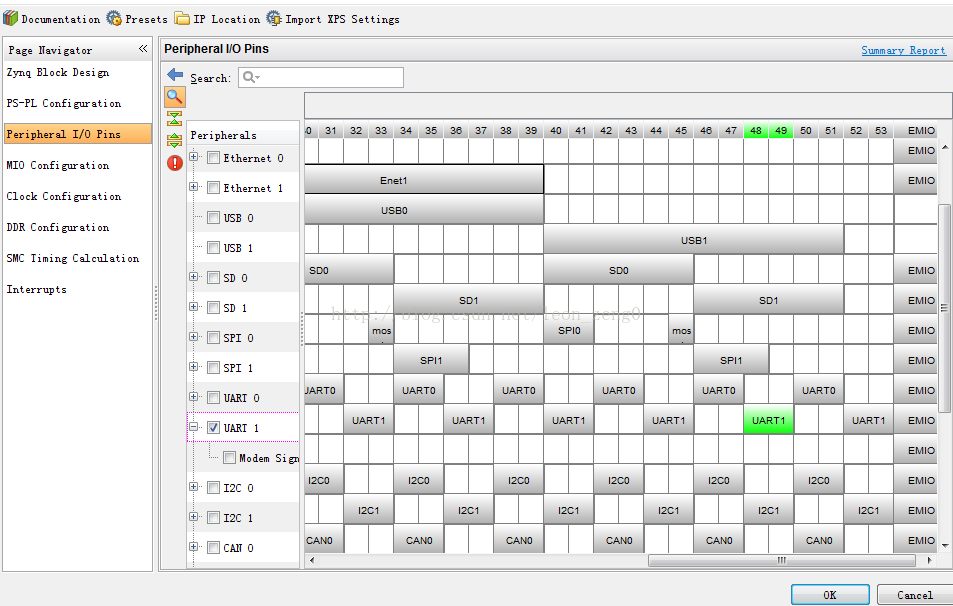This screenshot has height=606, width=953.
Task: Open the IP Location folder icon
Action: click(x=182, y=18)
